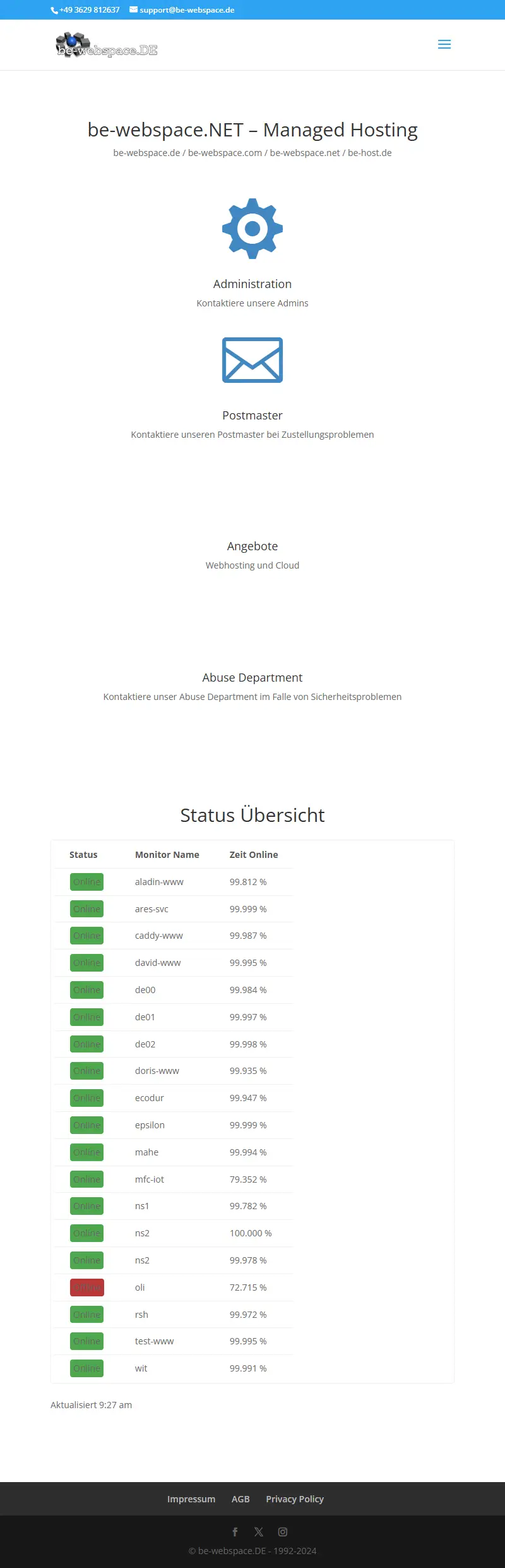Click the Online badge for aladin-www
This screenshot has width=505, height=1568.
pyautogui.click(x=86, y=882)
